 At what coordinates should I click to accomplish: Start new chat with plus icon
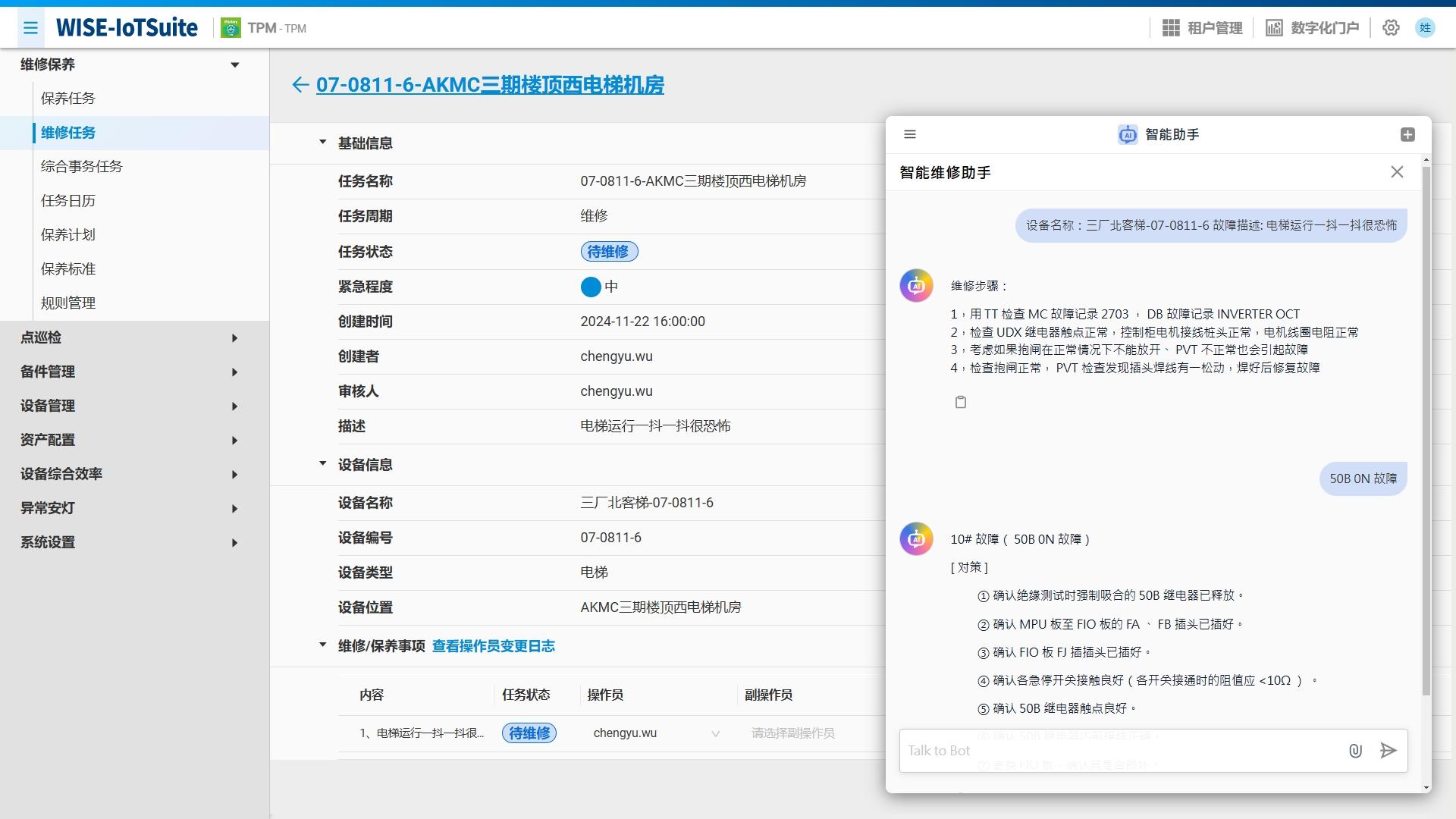(x=1407, y=134)
